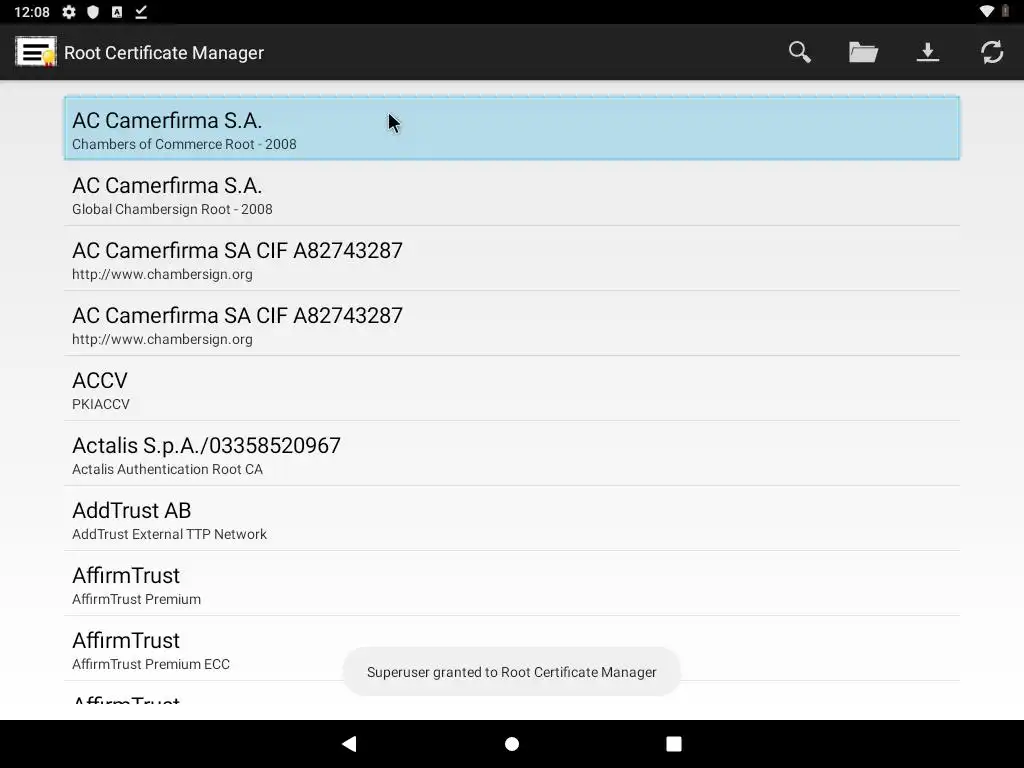Tap the Root Certificate Manager app logo
The height and width of the screenshot is (768, 1024).
[x=36, y=52]
